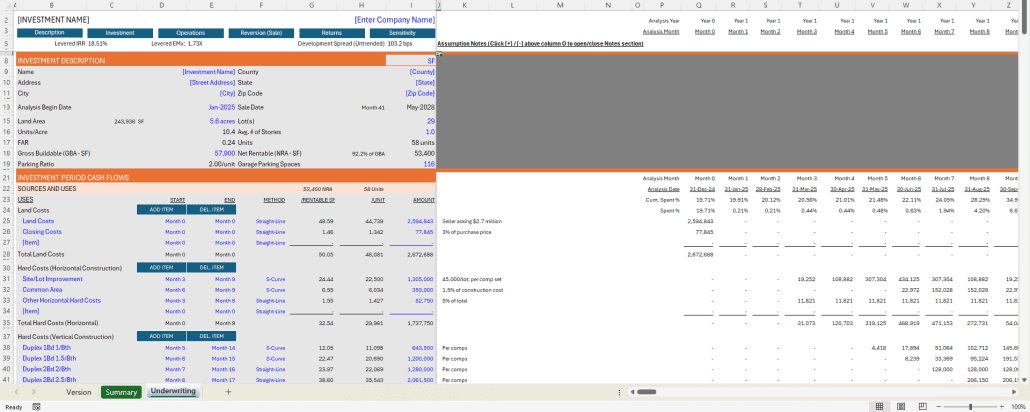Select Page Break Preview view icon
Screen dimensions: 1030x412
point(922,407)
